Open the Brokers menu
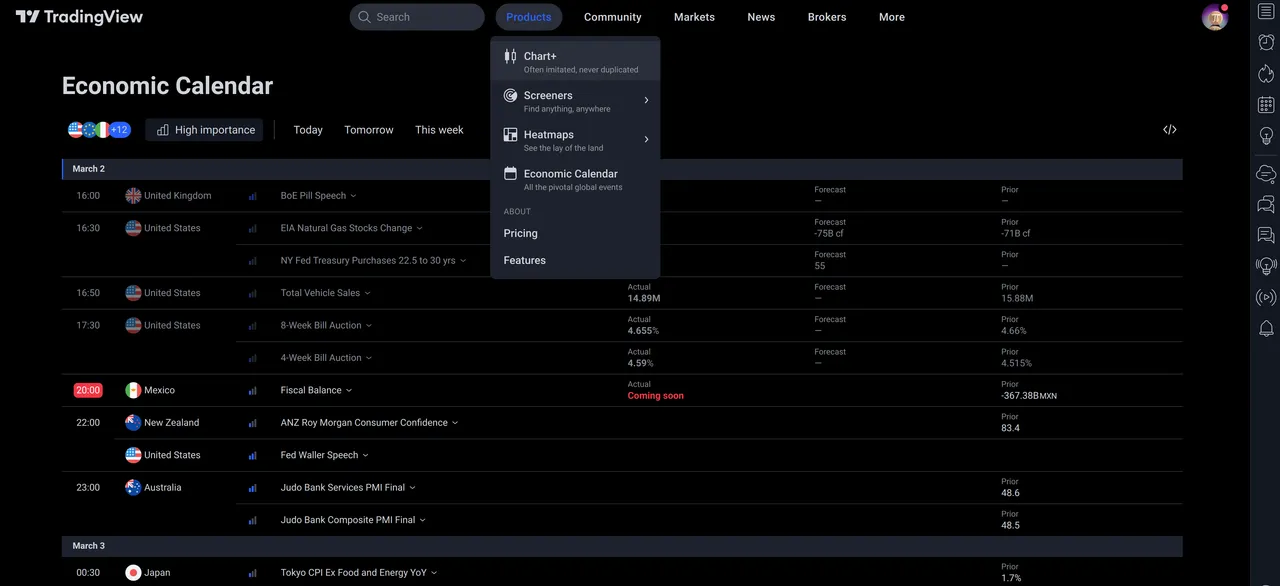 [827, 17]
